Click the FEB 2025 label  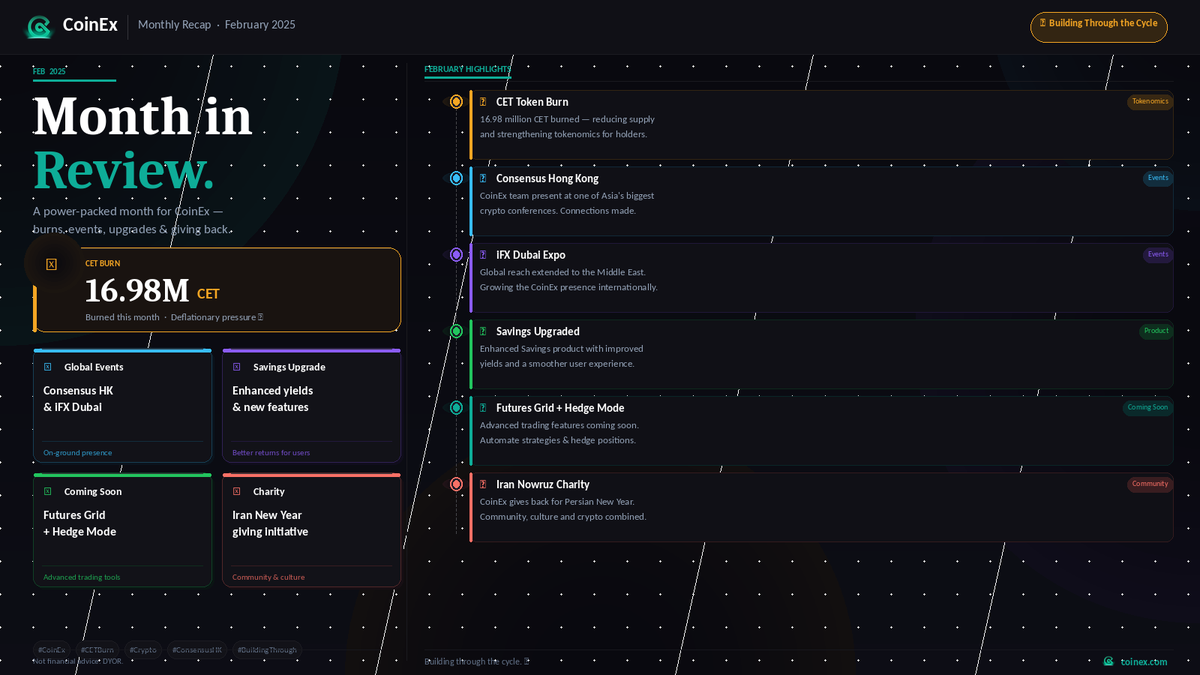(x=49, y=72)
